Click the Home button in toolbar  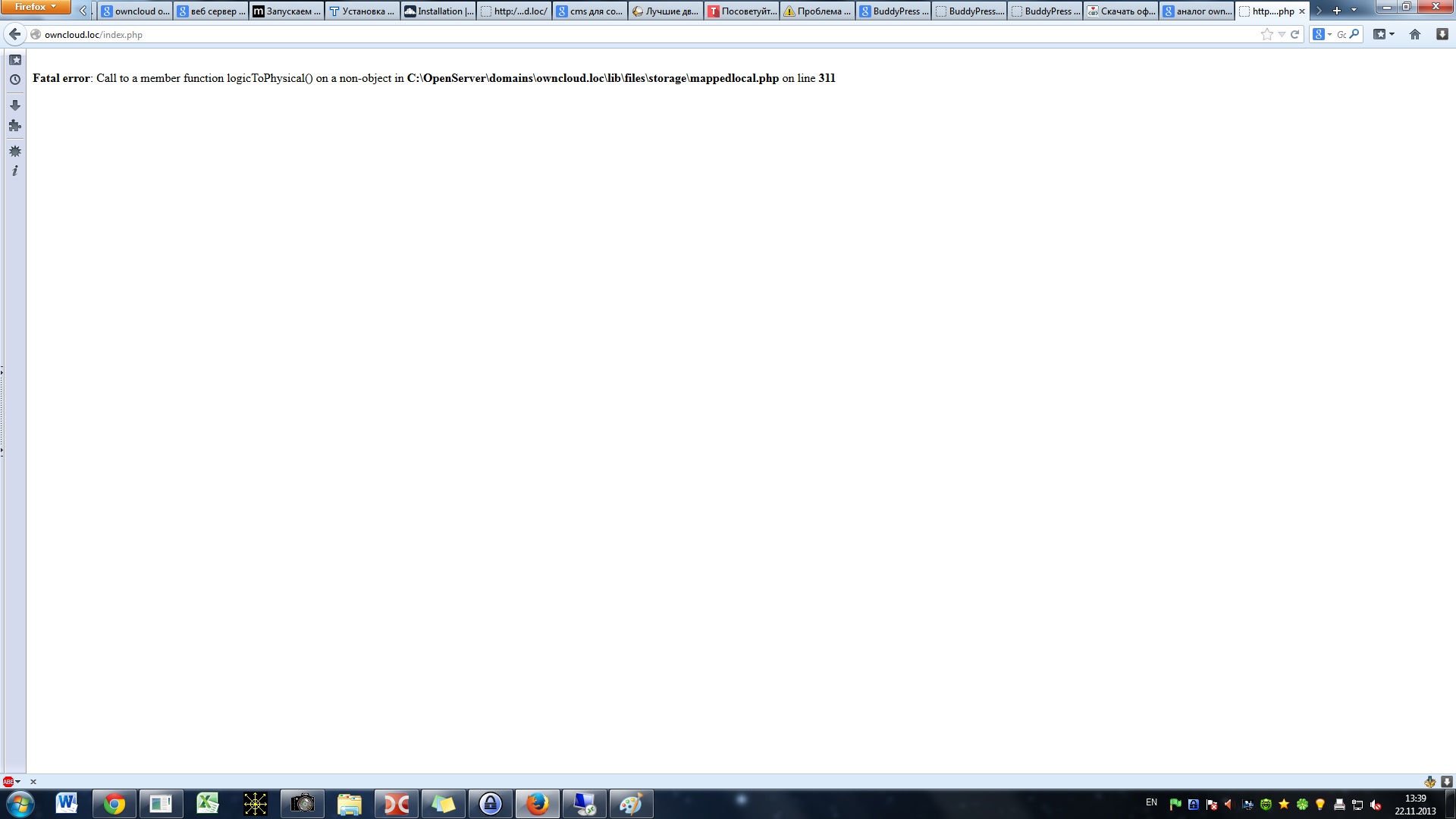(1414, 34)
